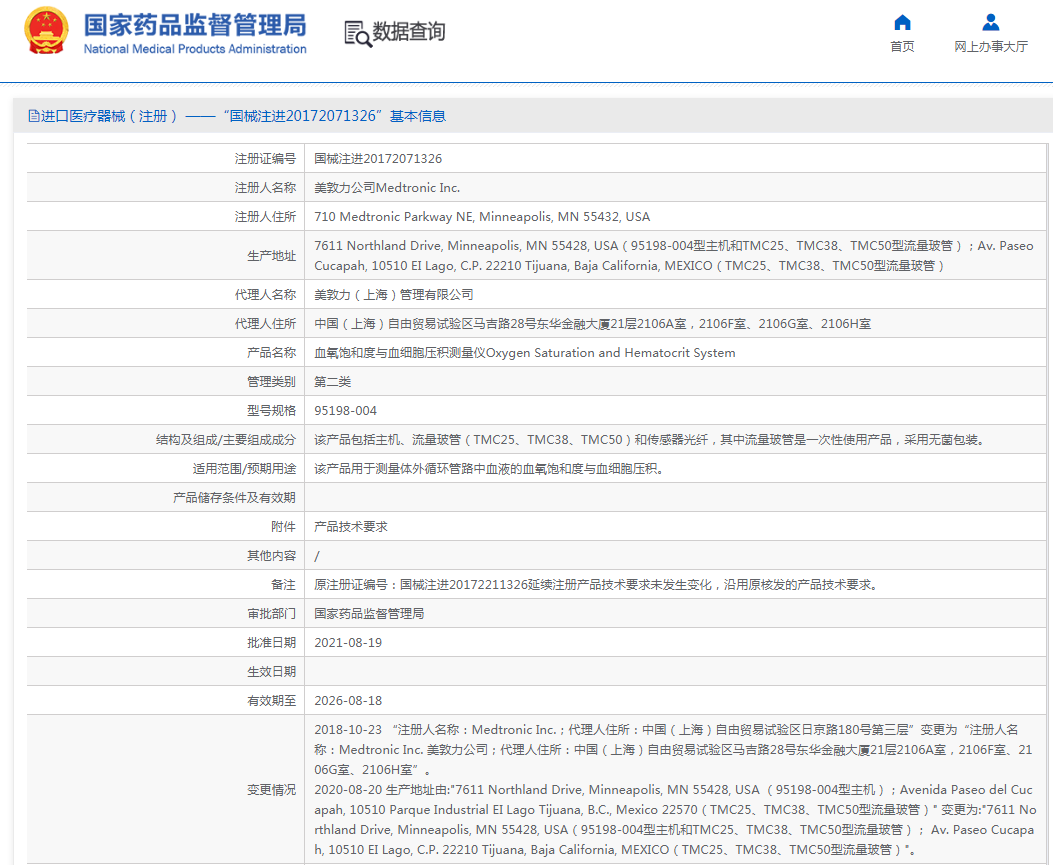Click the 数据查询 heading text
Viewport: 1053px width, 865px height.
pos(409,32)
